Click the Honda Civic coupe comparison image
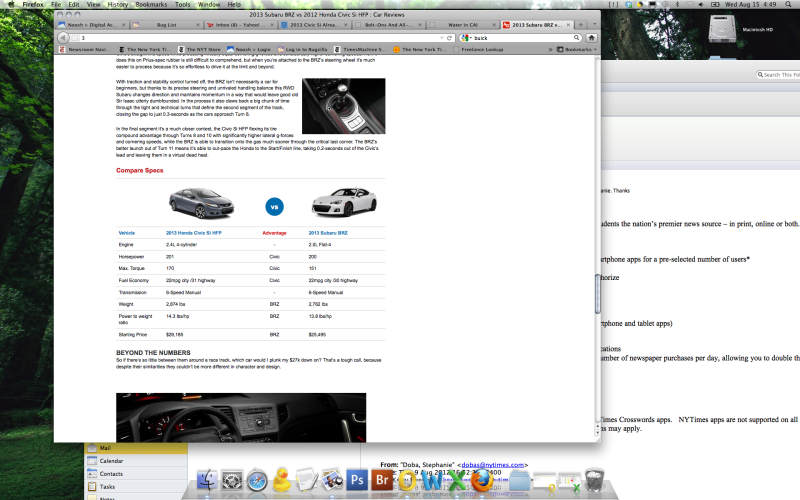 202,203
